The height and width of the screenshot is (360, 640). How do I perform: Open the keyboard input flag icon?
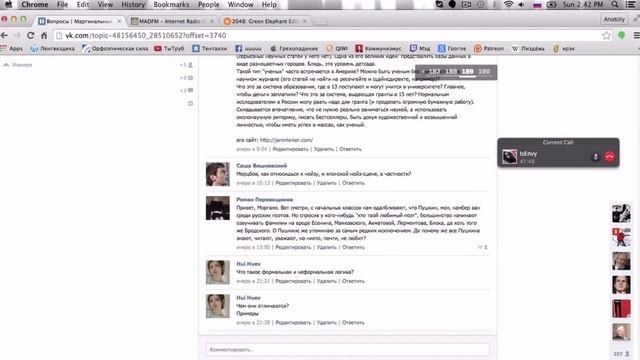[537, 5]
